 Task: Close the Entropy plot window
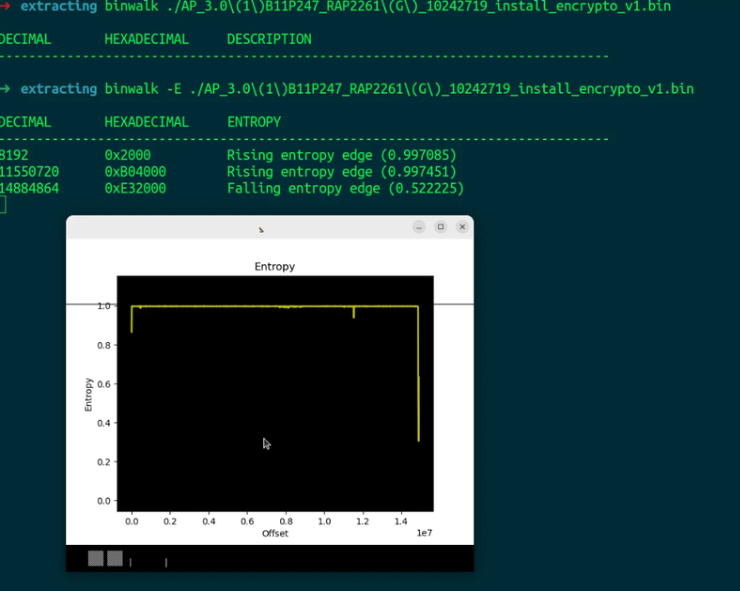[462, 227]
